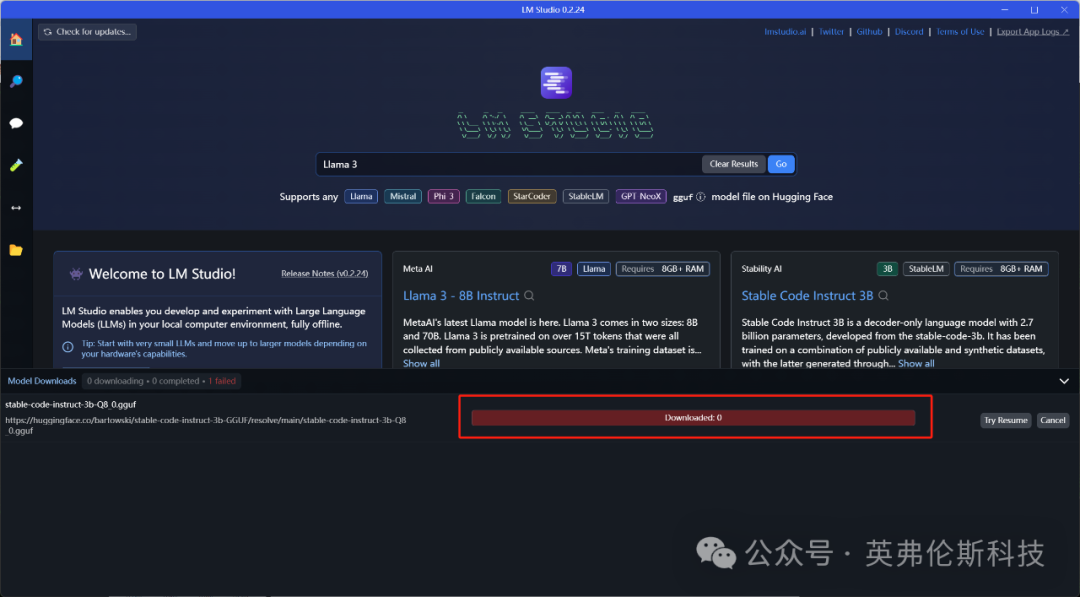Expand Show all in Stable Code description
The image size is (1080, 597).
tap(916, 363)
